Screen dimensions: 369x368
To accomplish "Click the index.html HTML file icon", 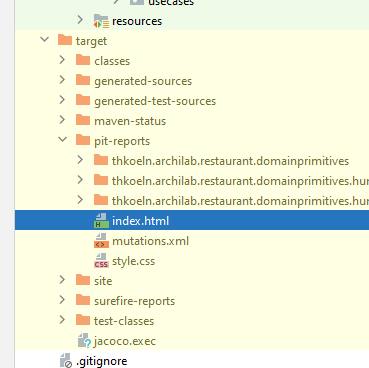I will pos(101,221).
